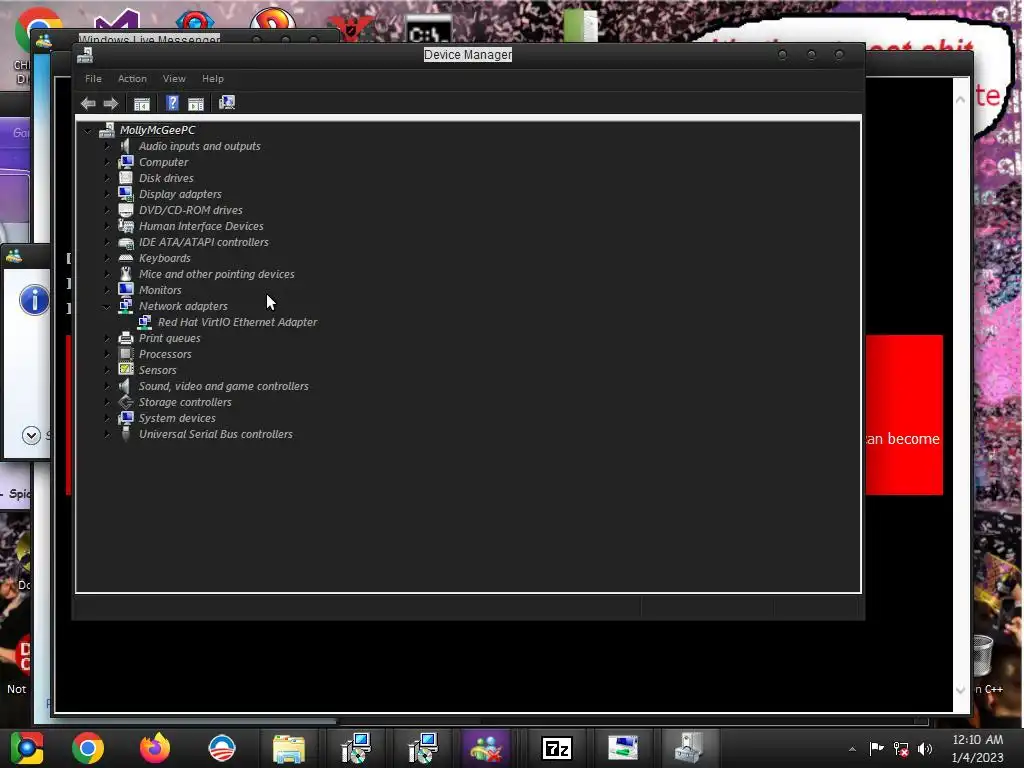Switch to Windows Live Messenger taskbar icon
The height and width of the screenshot is (768, 1024).
coord(486,748)
